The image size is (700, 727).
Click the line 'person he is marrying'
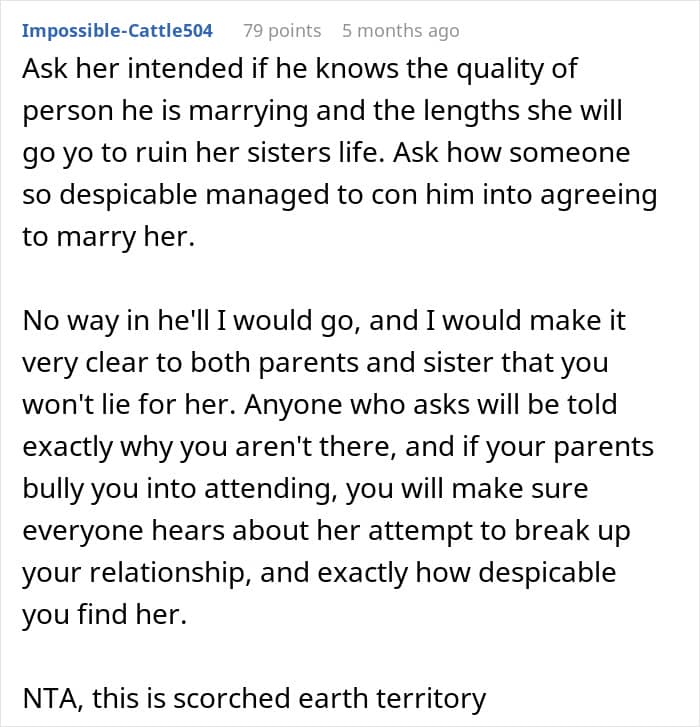(x=322, y=112)
